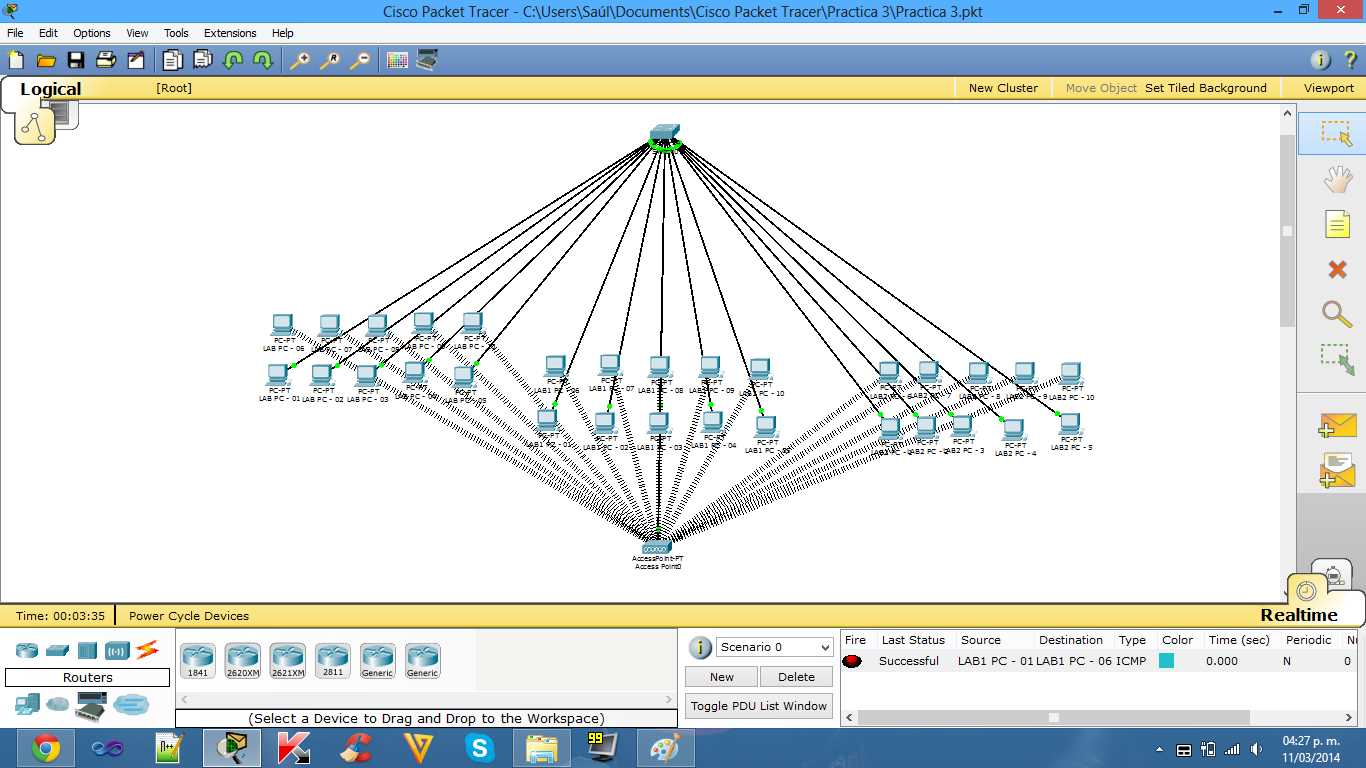The width and height of the screenshot is (1366, 768).
Task: Open the Tools menu
Action: pos(176,33)
